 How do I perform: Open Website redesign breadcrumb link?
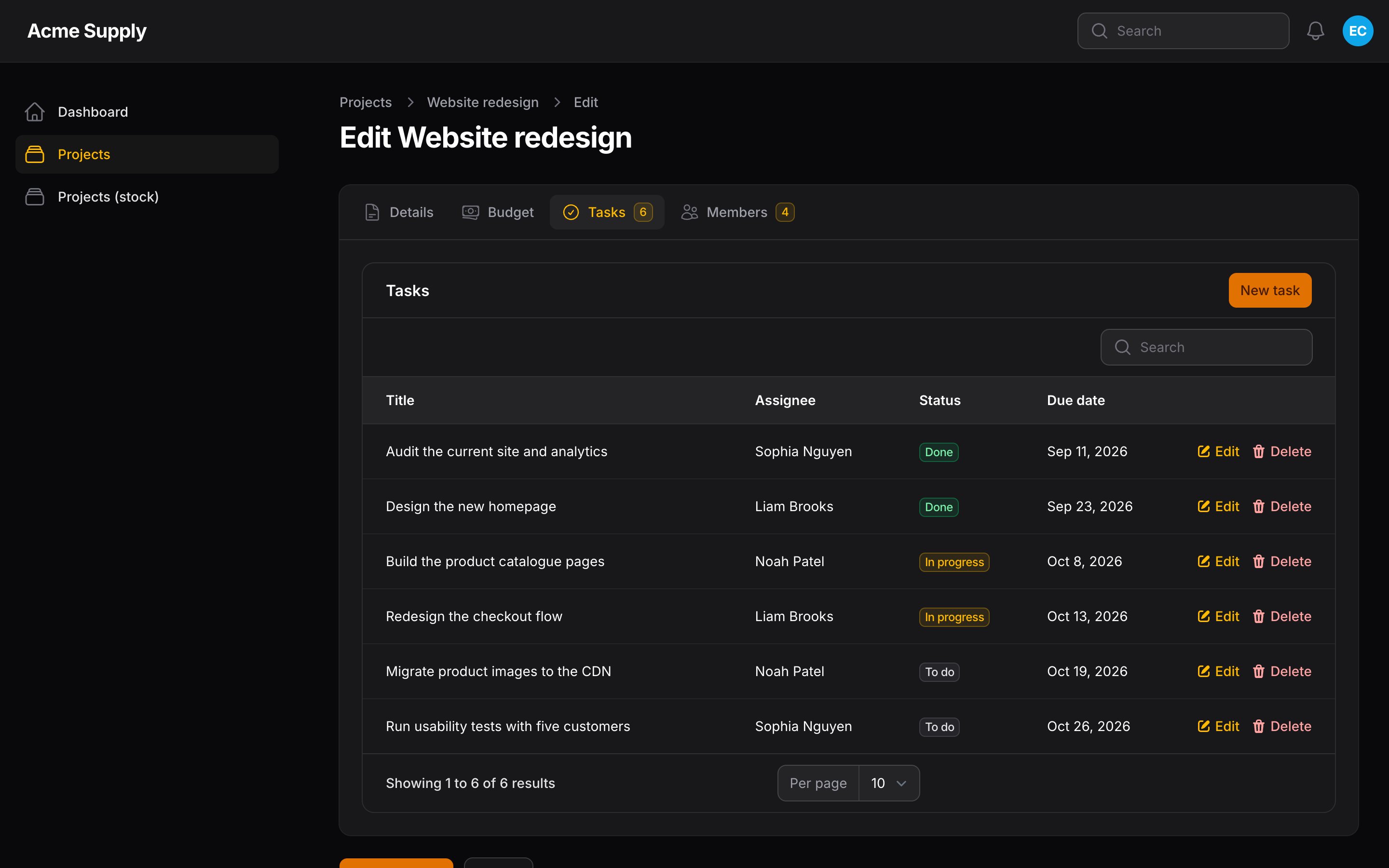[483, 102]
